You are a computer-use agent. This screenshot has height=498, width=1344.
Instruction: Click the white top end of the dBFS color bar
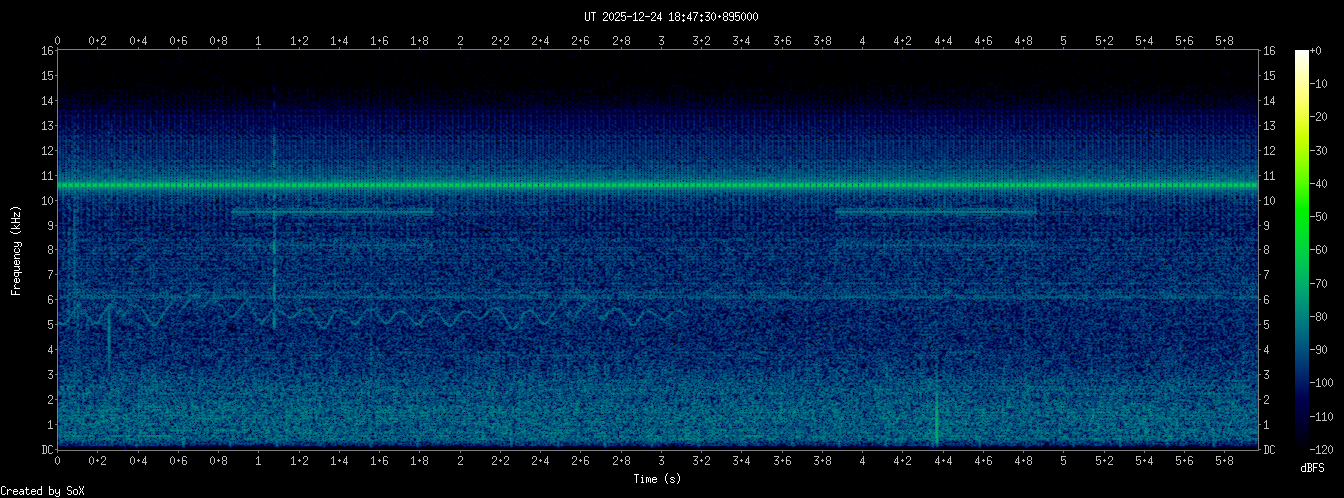click(x=1301, y=54)
